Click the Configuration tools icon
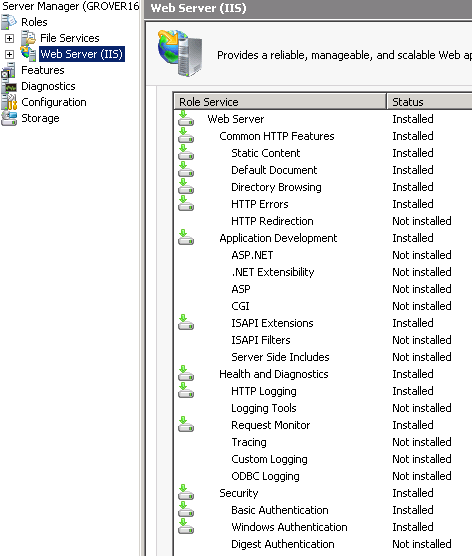472x556 pixels. 9,102
